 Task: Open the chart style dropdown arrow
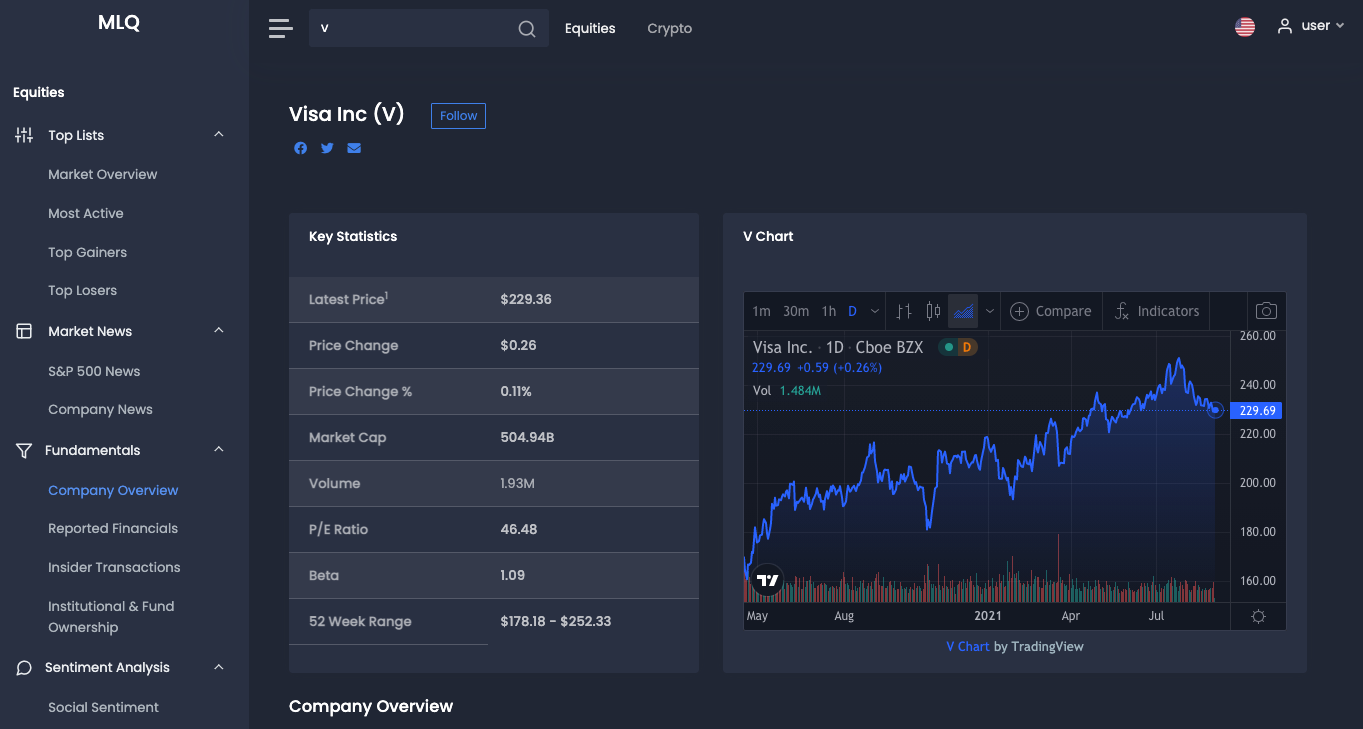(990, 311)
